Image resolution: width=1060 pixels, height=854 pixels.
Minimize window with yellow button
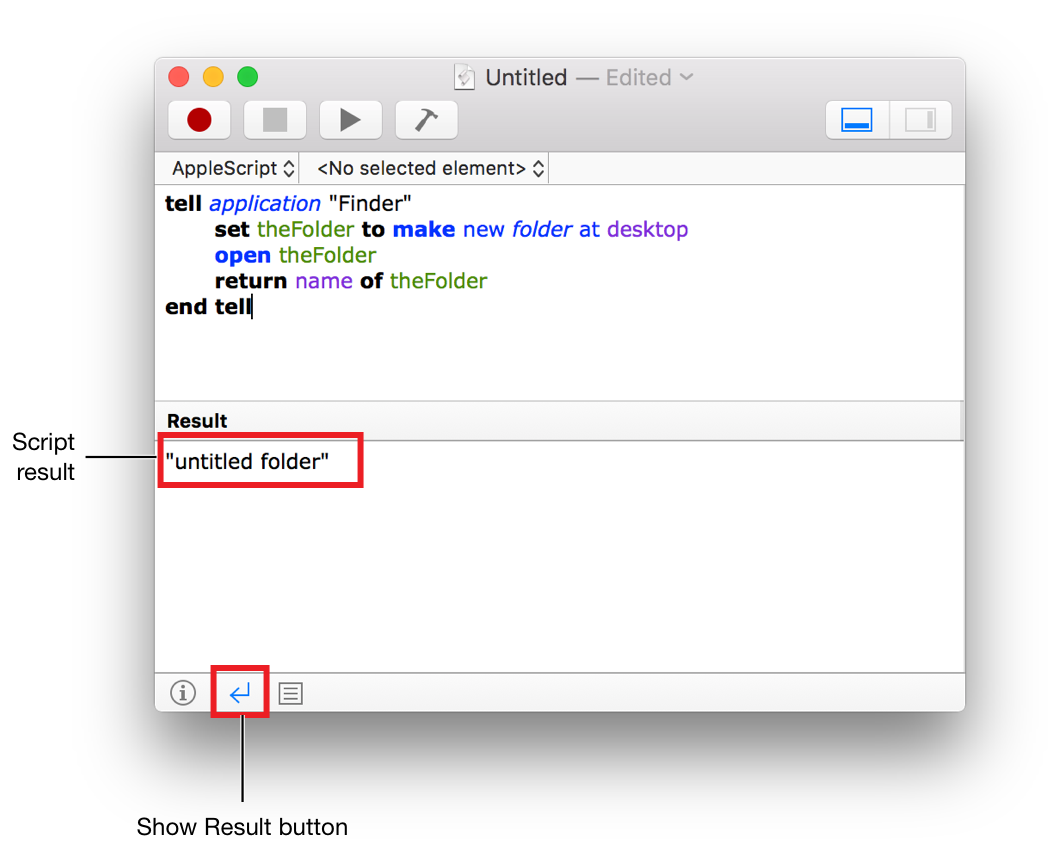pyautogui.click(x=214, y=76)
